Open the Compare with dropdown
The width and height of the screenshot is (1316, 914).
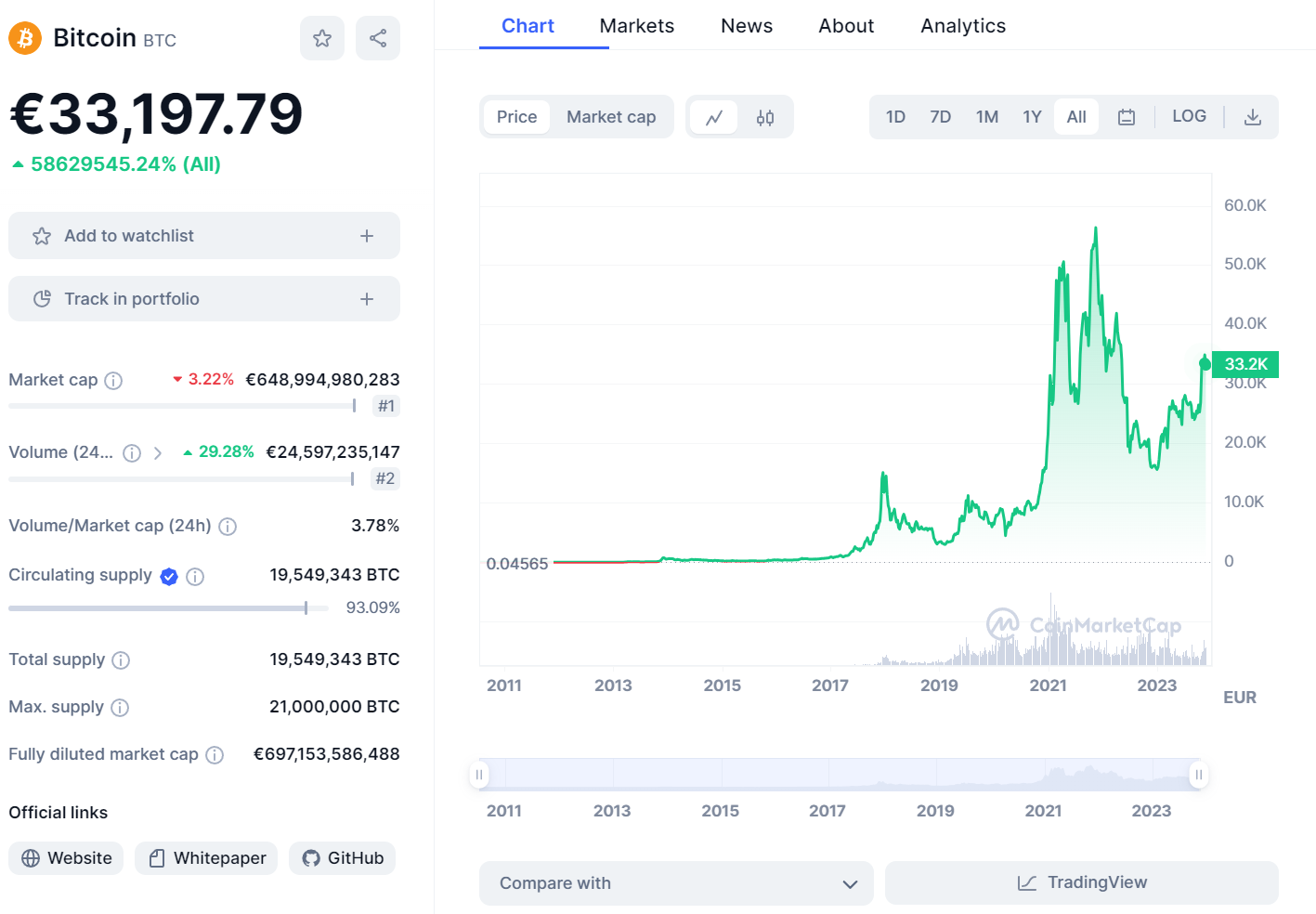coord(676,883)
